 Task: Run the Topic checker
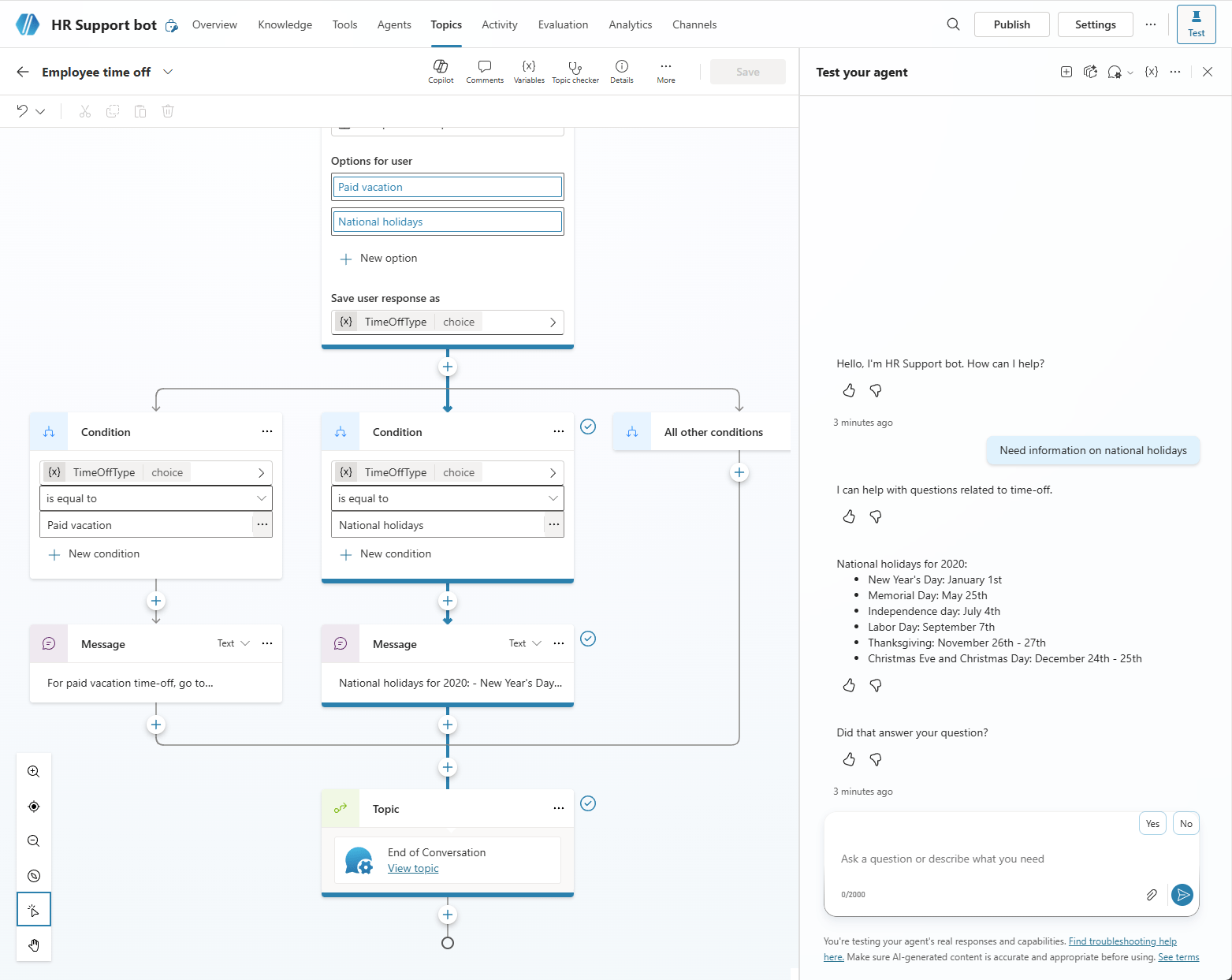[x=575, y=71]
